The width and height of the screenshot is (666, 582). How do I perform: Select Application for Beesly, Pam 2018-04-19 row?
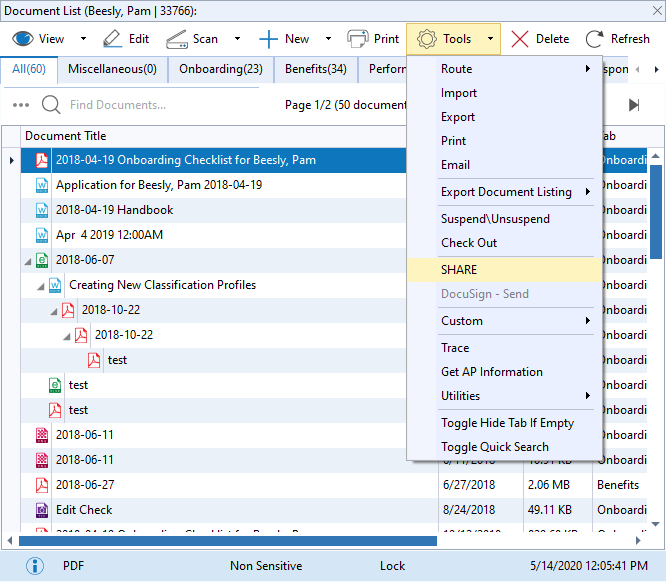pyautogui.click(x=214, y=185)
